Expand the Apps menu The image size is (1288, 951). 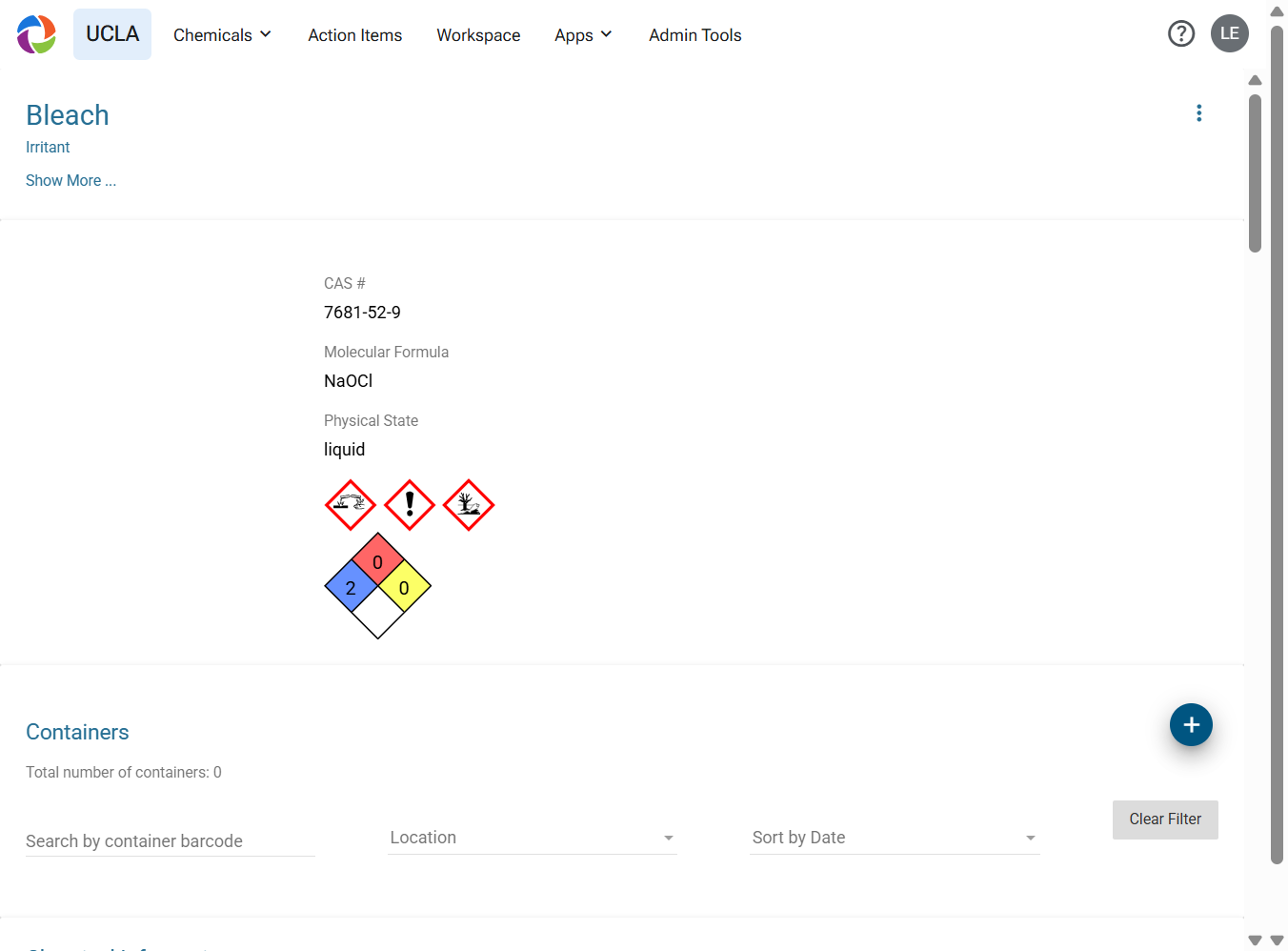click(583, 35)
